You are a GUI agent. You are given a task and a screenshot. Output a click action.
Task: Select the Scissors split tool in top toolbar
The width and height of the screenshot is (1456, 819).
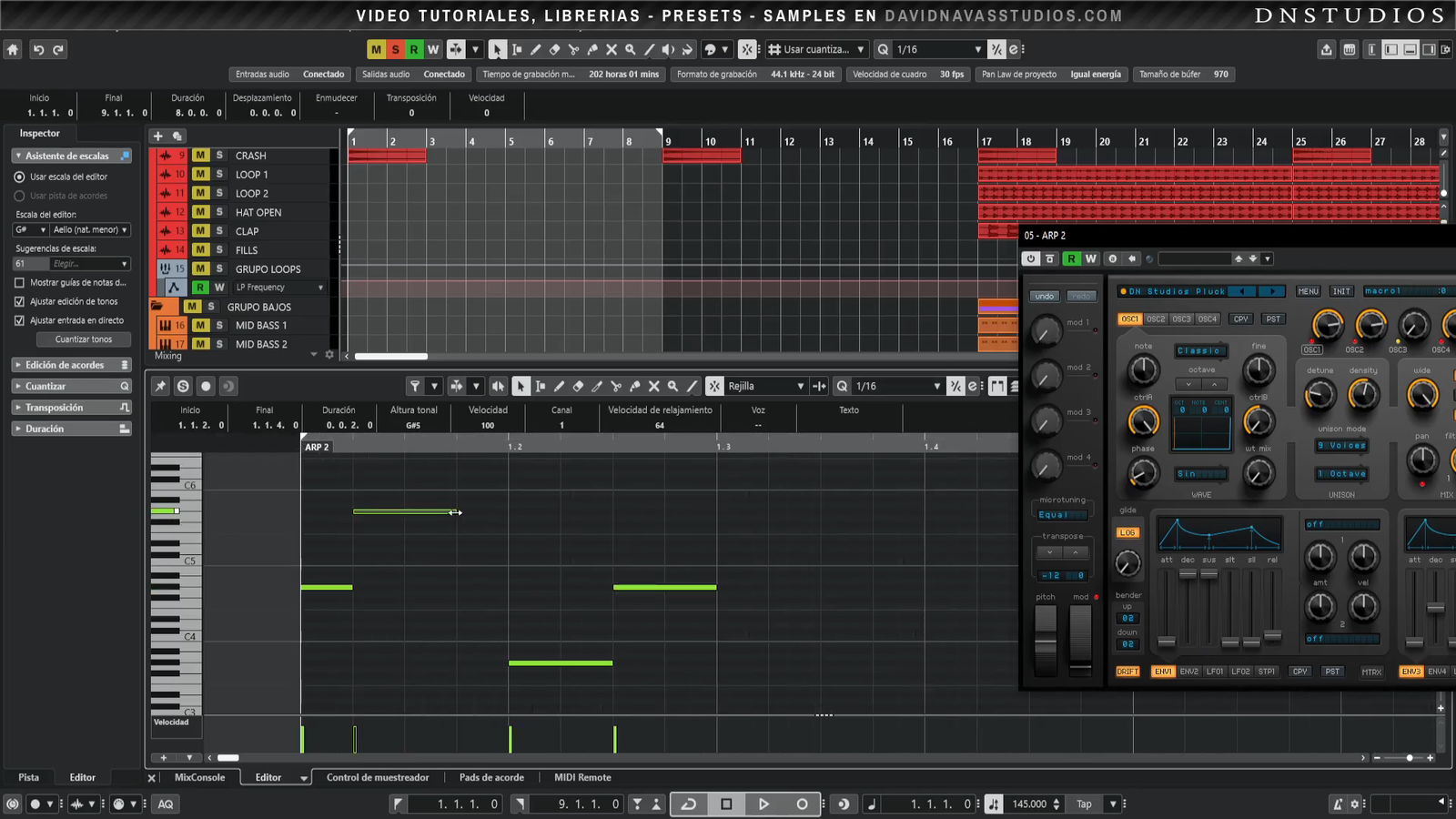click(573, 50)
